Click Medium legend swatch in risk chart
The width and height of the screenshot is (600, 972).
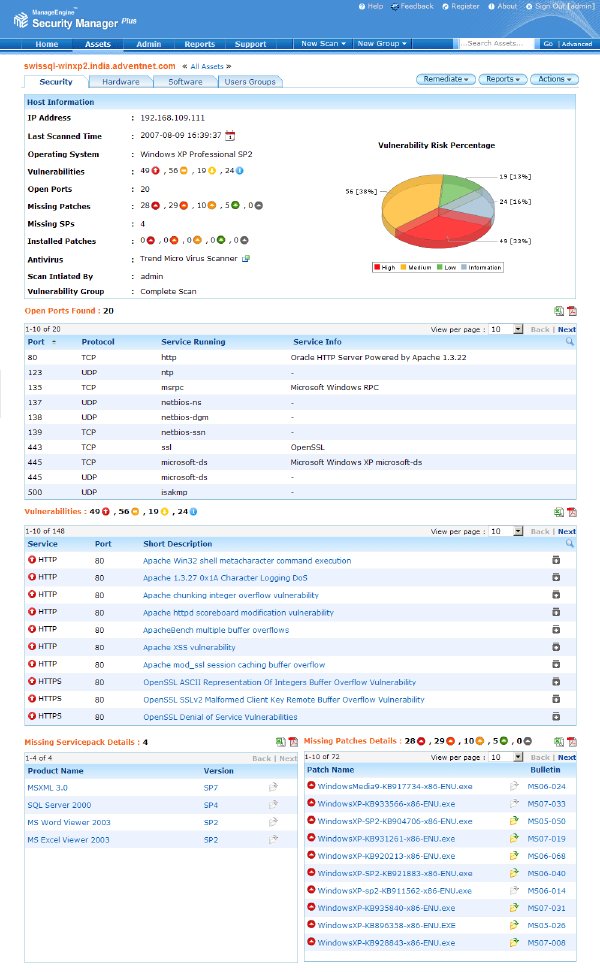404,268
